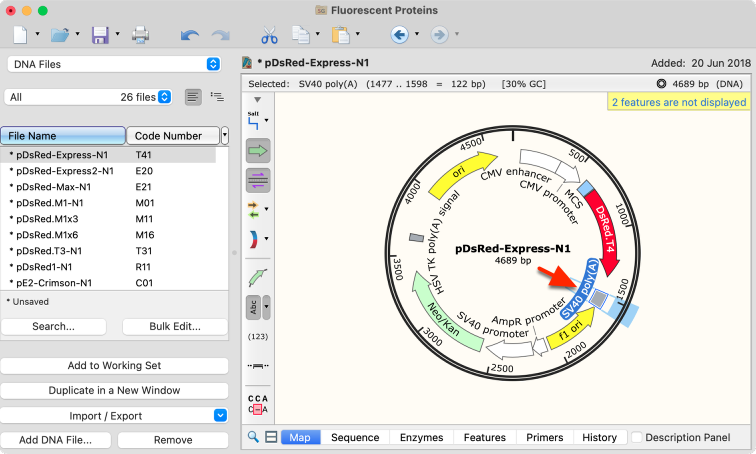This screenshot has height=454, width=756.
Task: Click the Copy icon
Action: (x=301, y=35)
